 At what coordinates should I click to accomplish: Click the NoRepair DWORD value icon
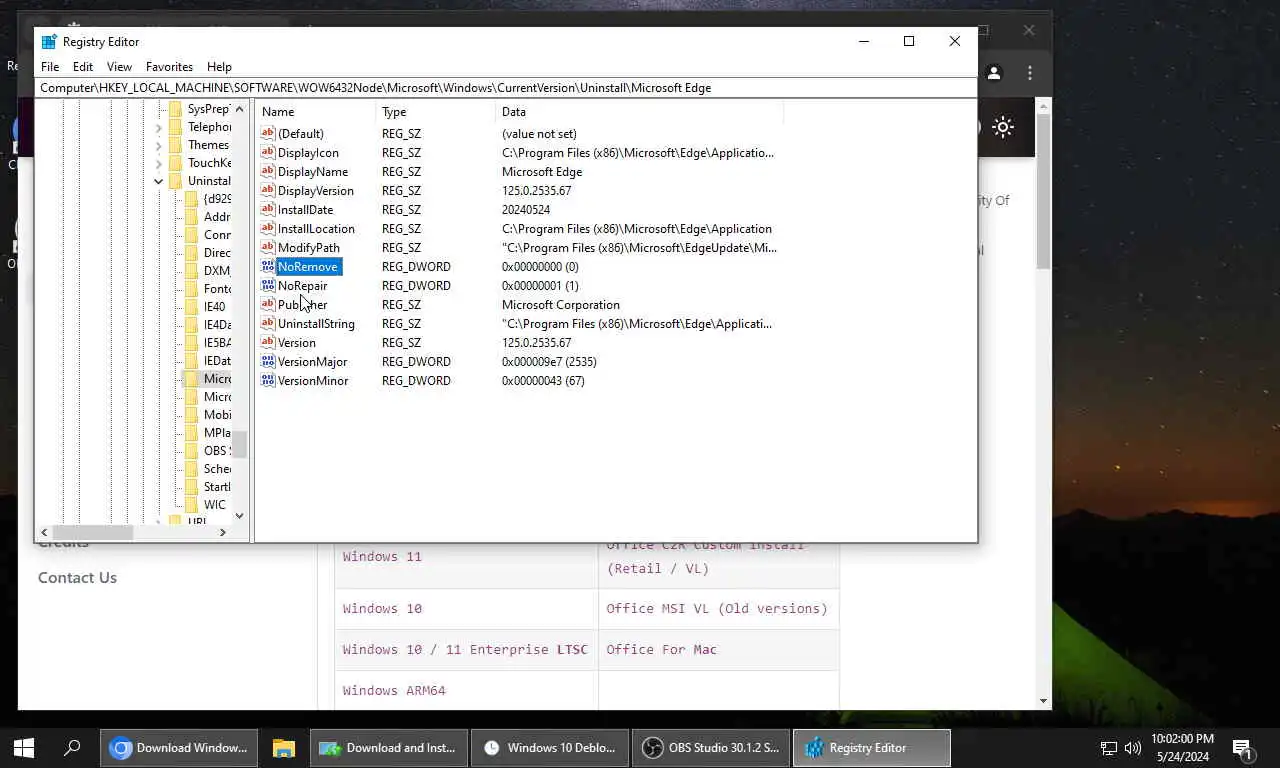(267, 285)
